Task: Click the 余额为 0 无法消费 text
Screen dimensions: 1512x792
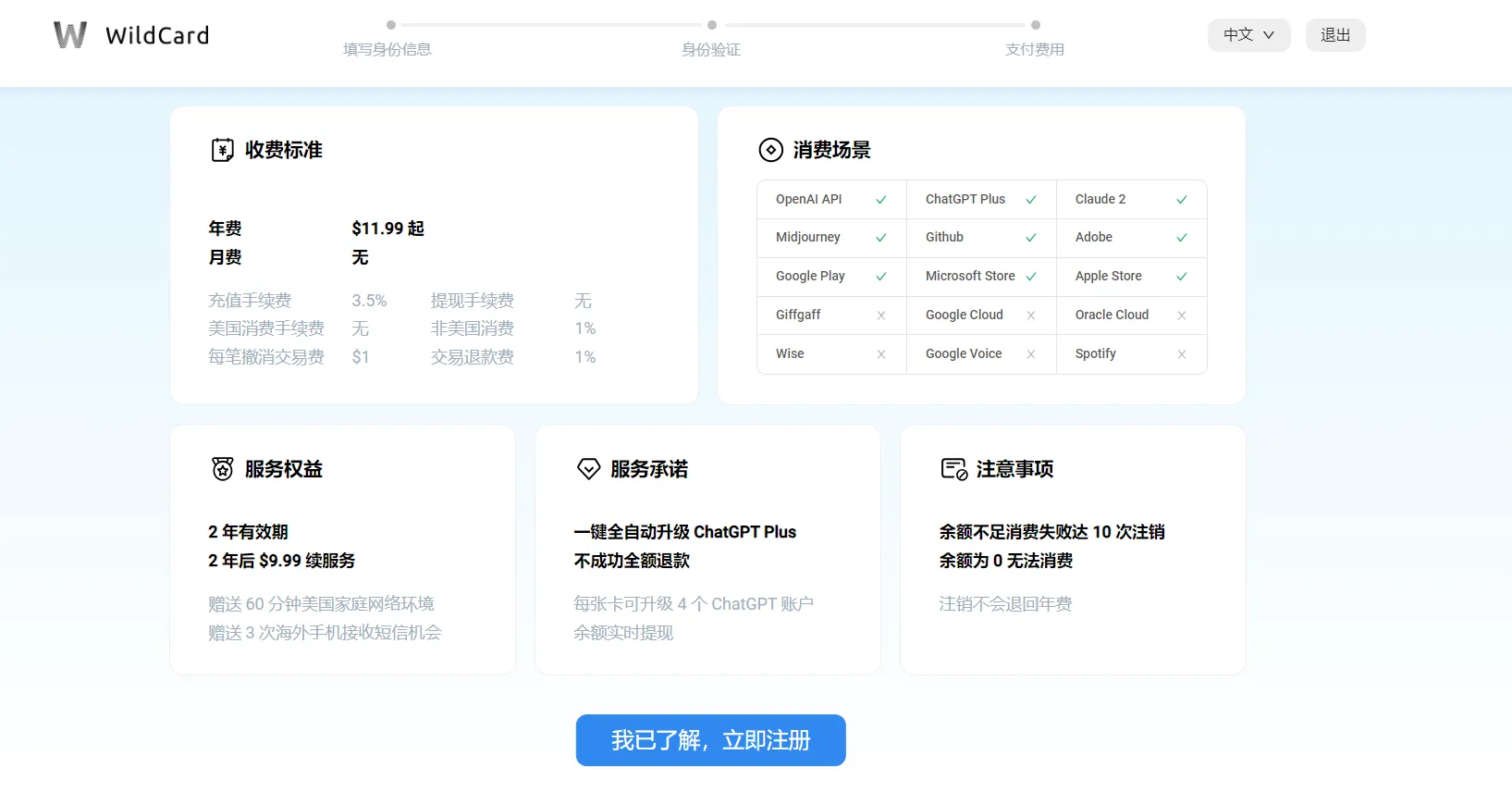Action: 1006,561
